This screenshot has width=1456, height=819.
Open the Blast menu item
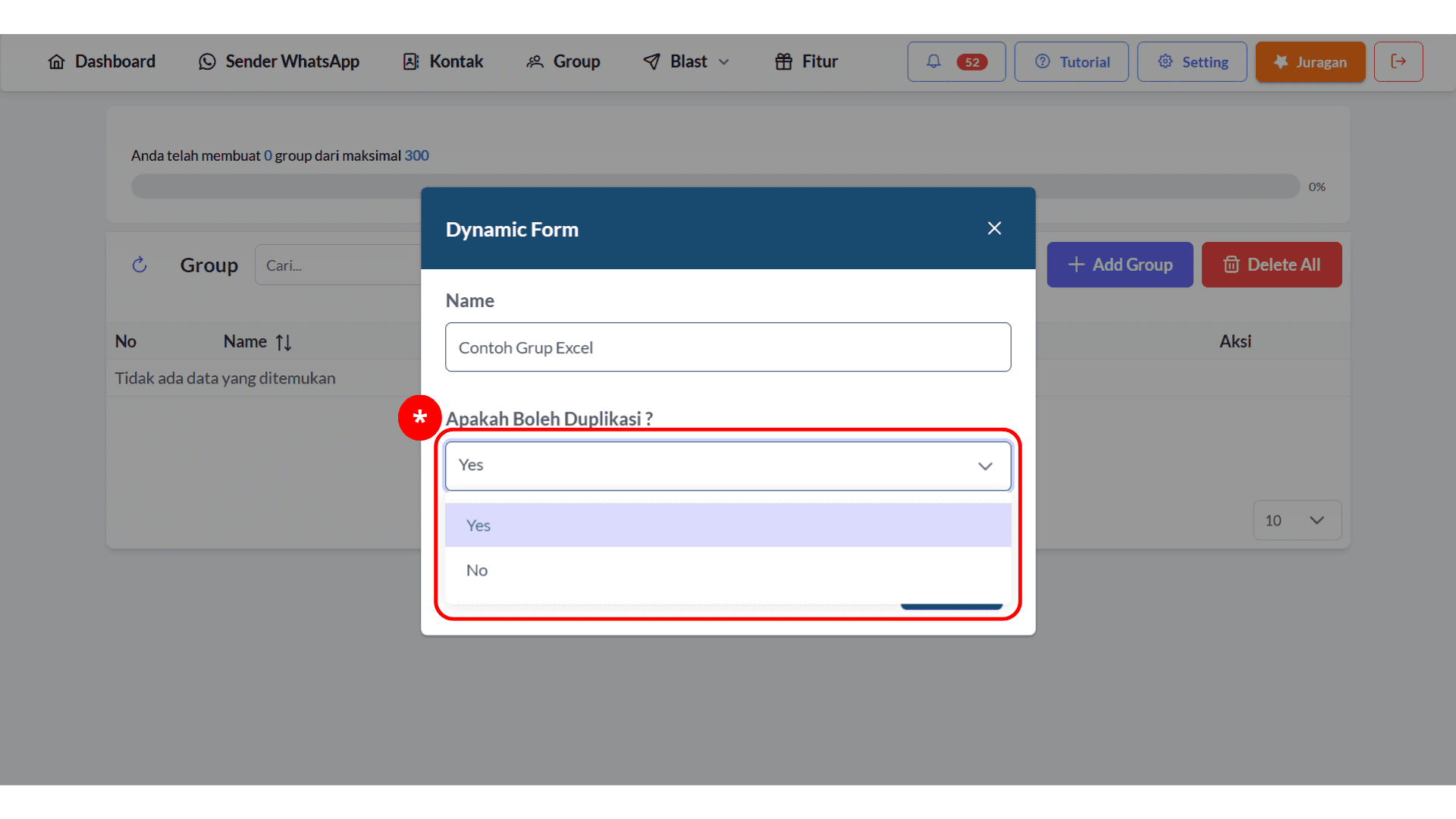pos(686,61)
